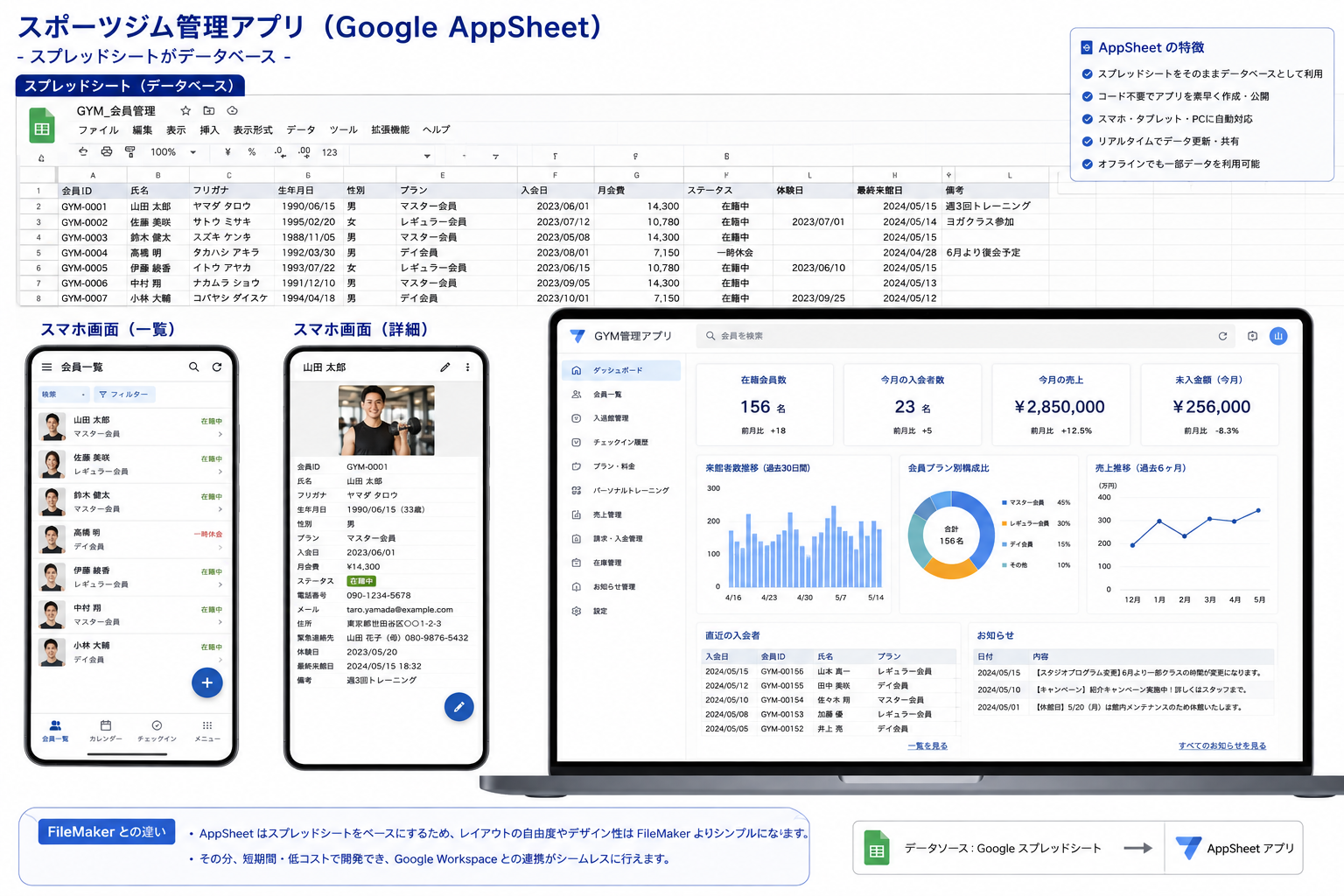Tap the search icon on the 会員一覧 phone
The image size is (1344, 896).
[x=194, y=367]
